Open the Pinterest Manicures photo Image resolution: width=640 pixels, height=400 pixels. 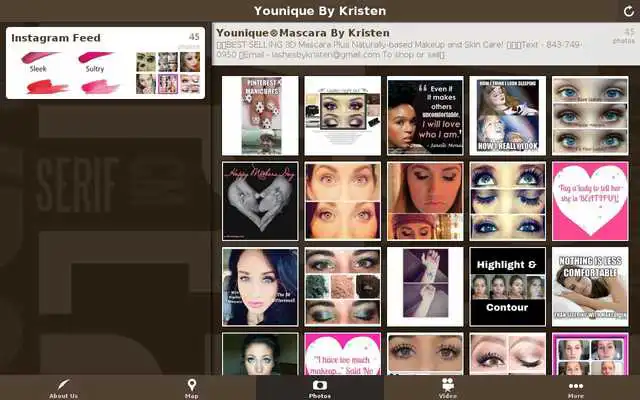click(x=260, y=116)
